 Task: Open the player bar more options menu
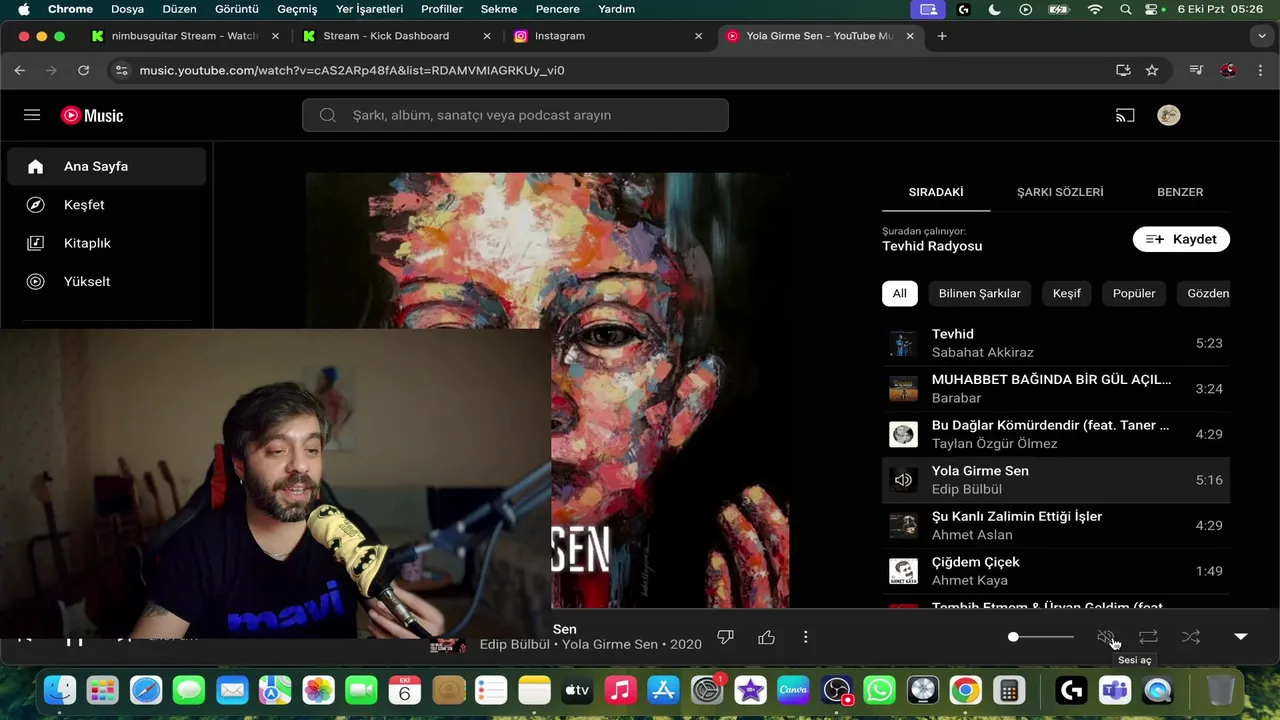[805, 637]
